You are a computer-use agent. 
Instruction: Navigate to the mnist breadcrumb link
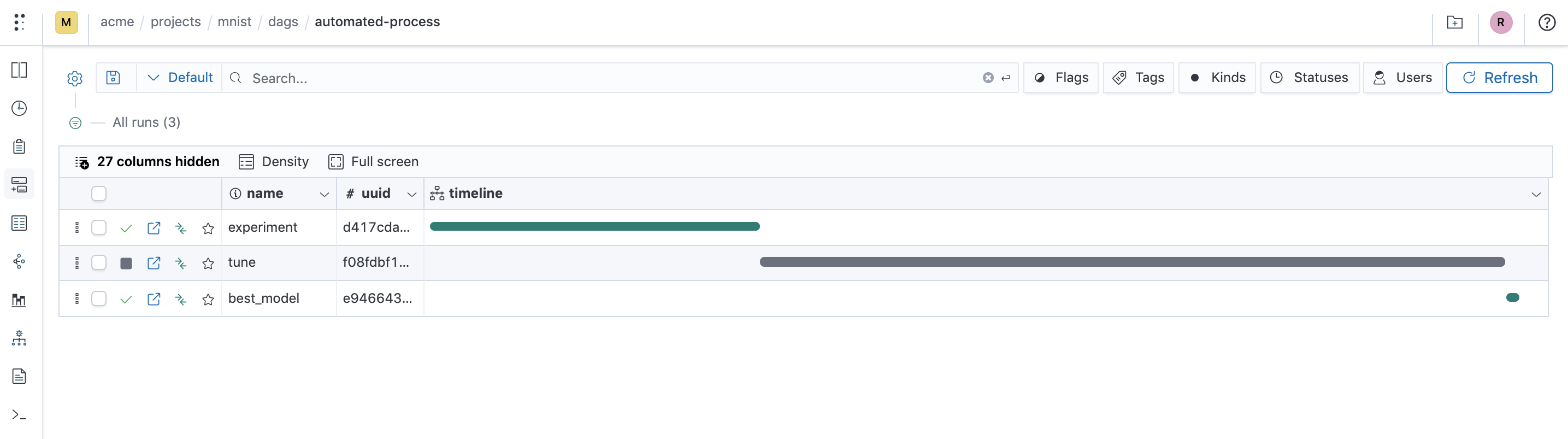coord(234,22)
